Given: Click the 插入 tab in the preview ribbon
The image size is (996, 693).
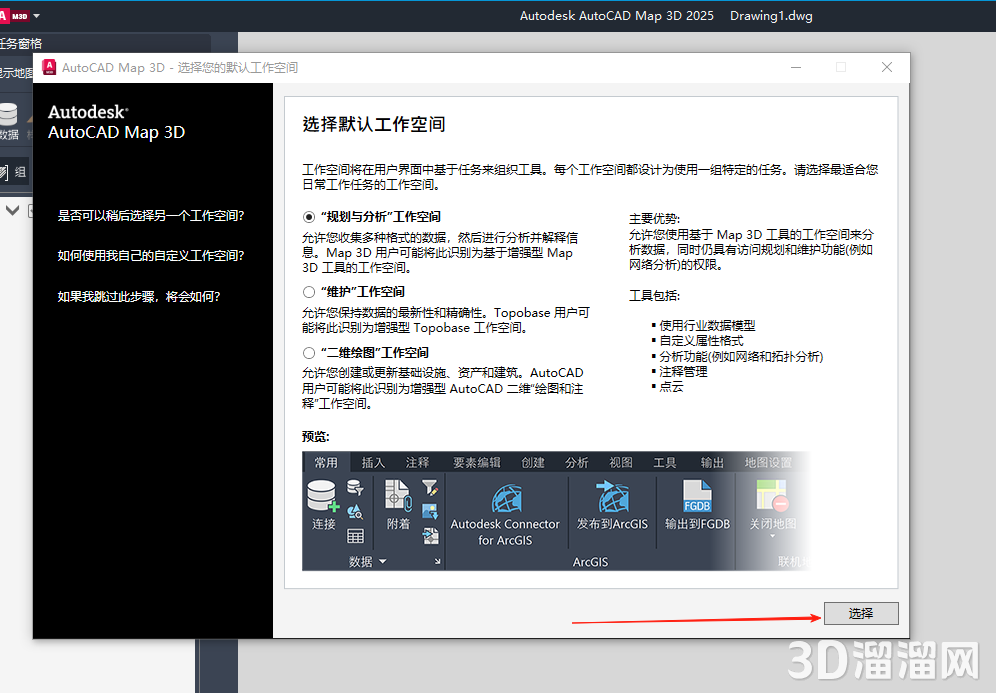Looking at the screenshot, I should pyautogui.click(x=373, y=462).
